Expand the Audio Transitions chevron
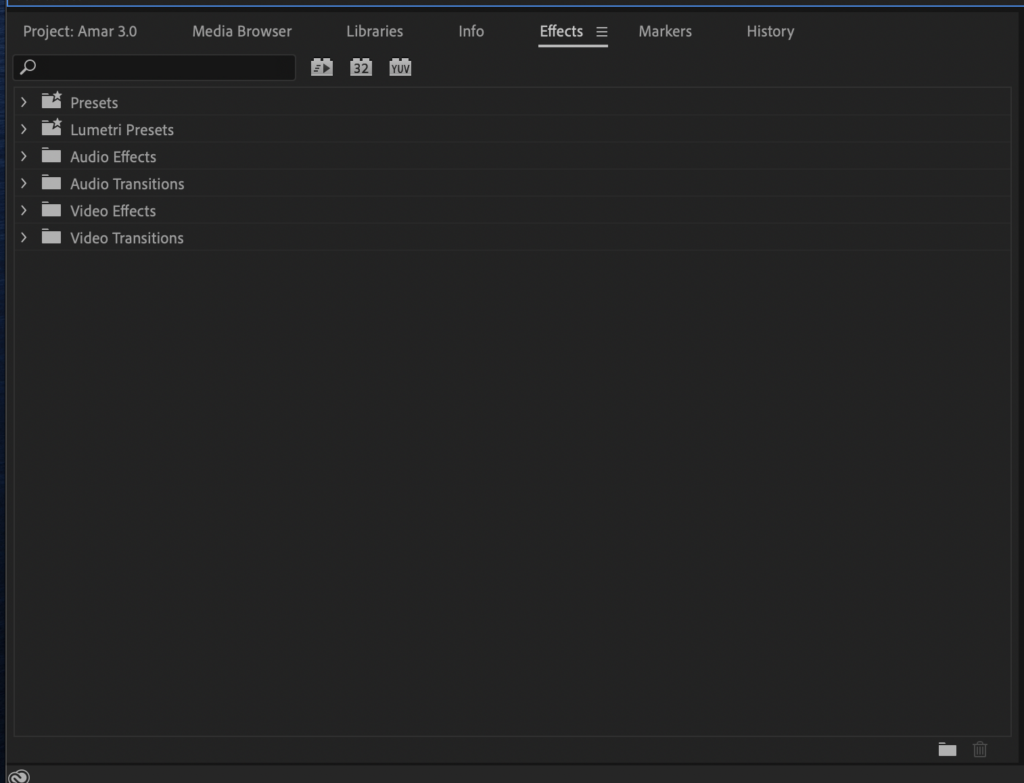This screenshot has width=1024, height=783. coord(24,184)
